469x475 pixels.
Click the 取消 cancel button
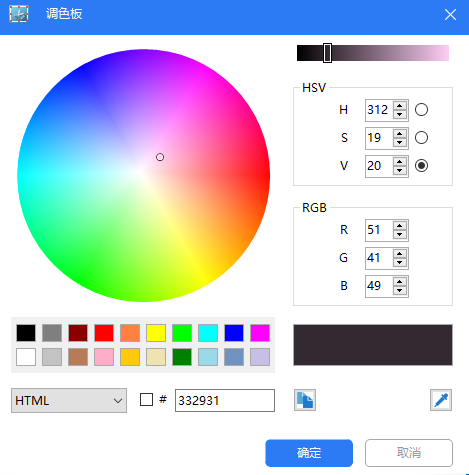(409, 453)
